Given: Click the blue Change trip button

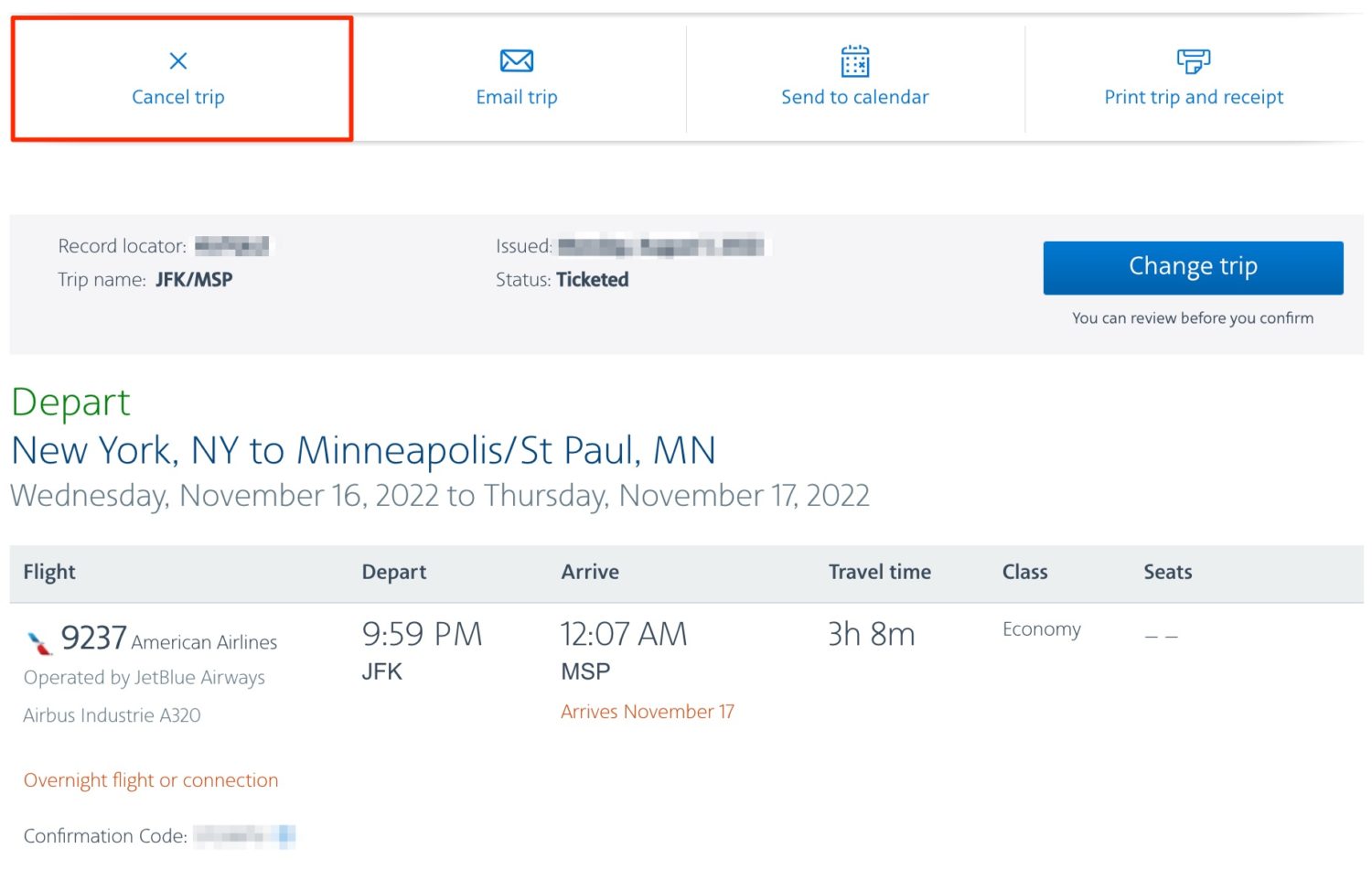Looking at the screenshot, I should pos(1193,267).
